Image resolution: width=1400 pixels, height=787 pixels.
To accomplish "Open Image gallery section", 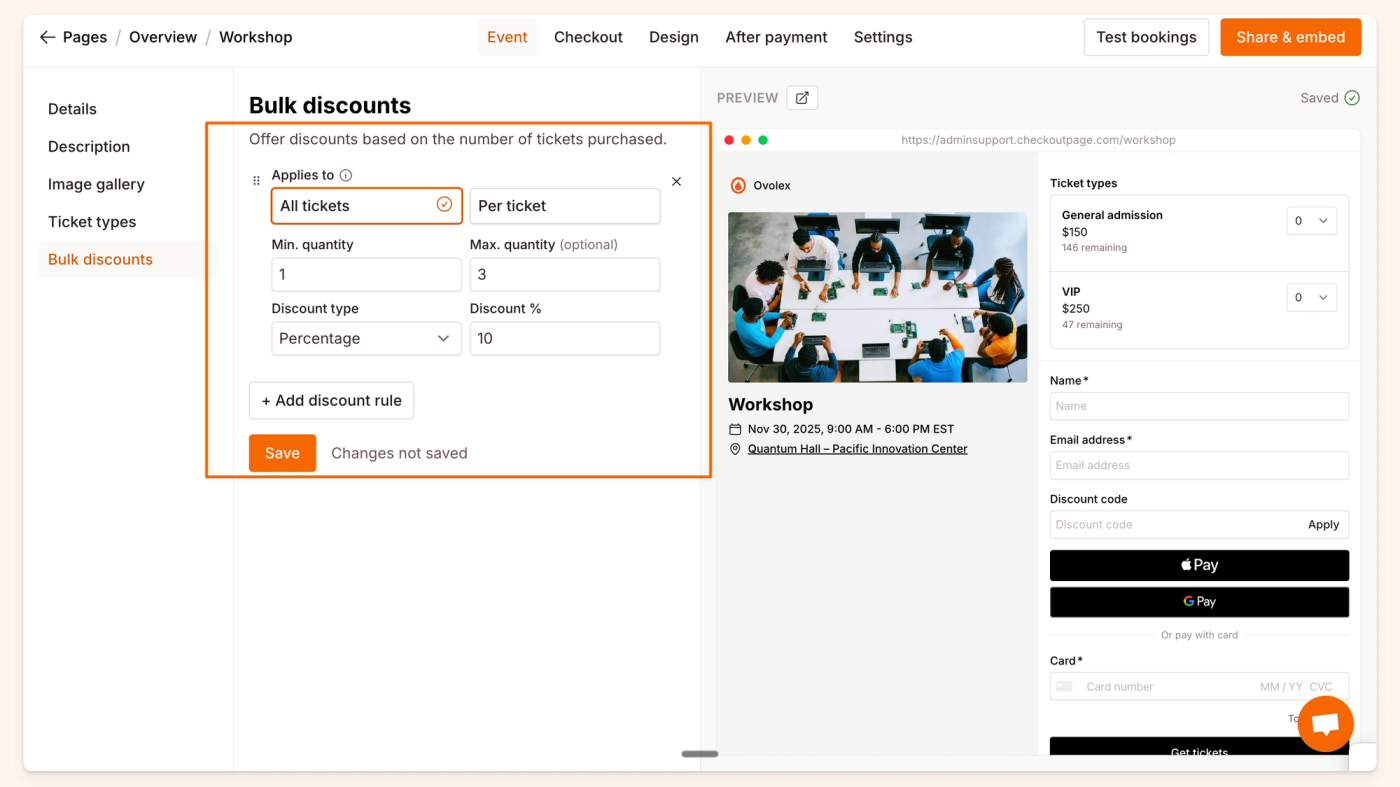I will (96, 184).
